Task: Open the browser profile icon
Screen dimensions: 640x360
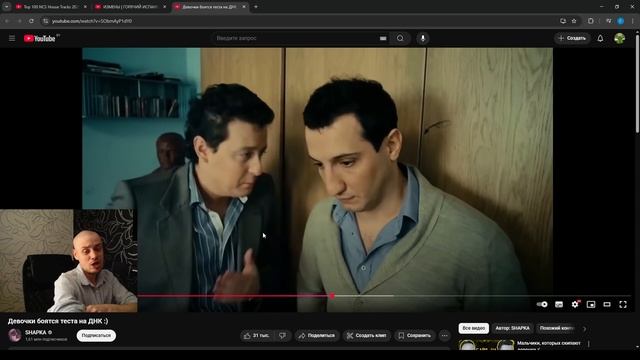Action: (620, 21)
